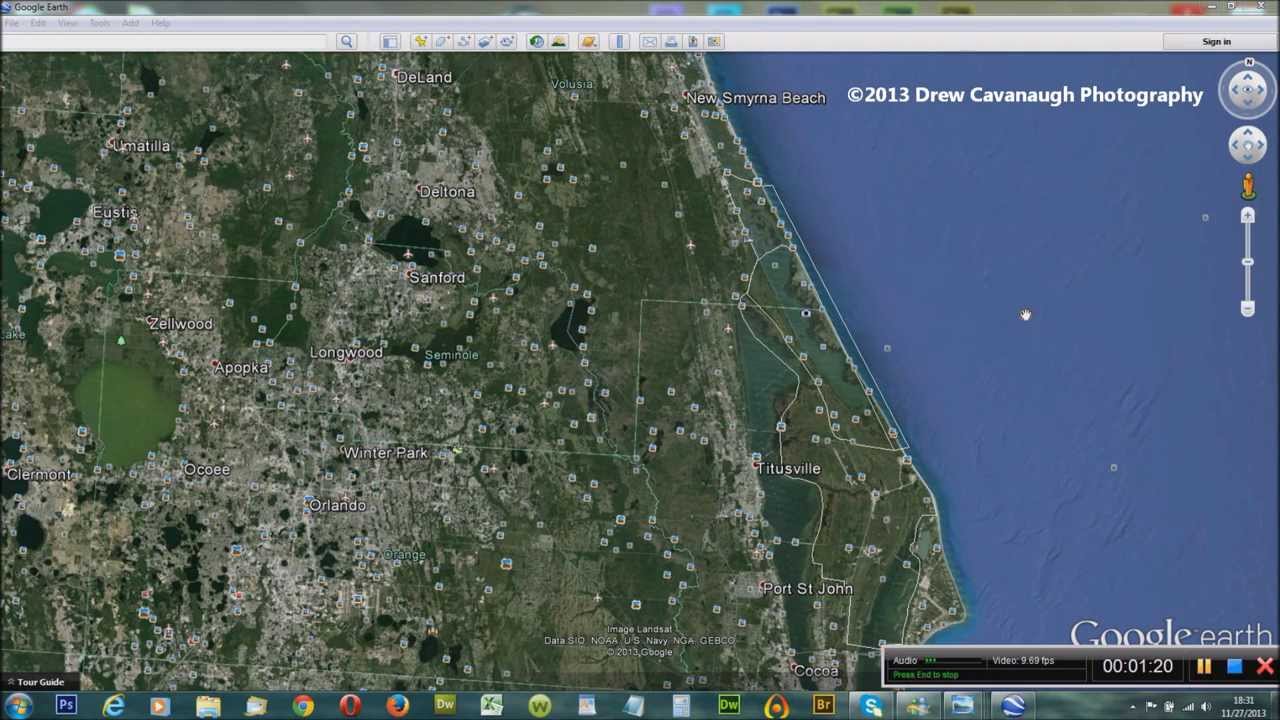Show historical imagery with the clock icon

tap(537, 41)
